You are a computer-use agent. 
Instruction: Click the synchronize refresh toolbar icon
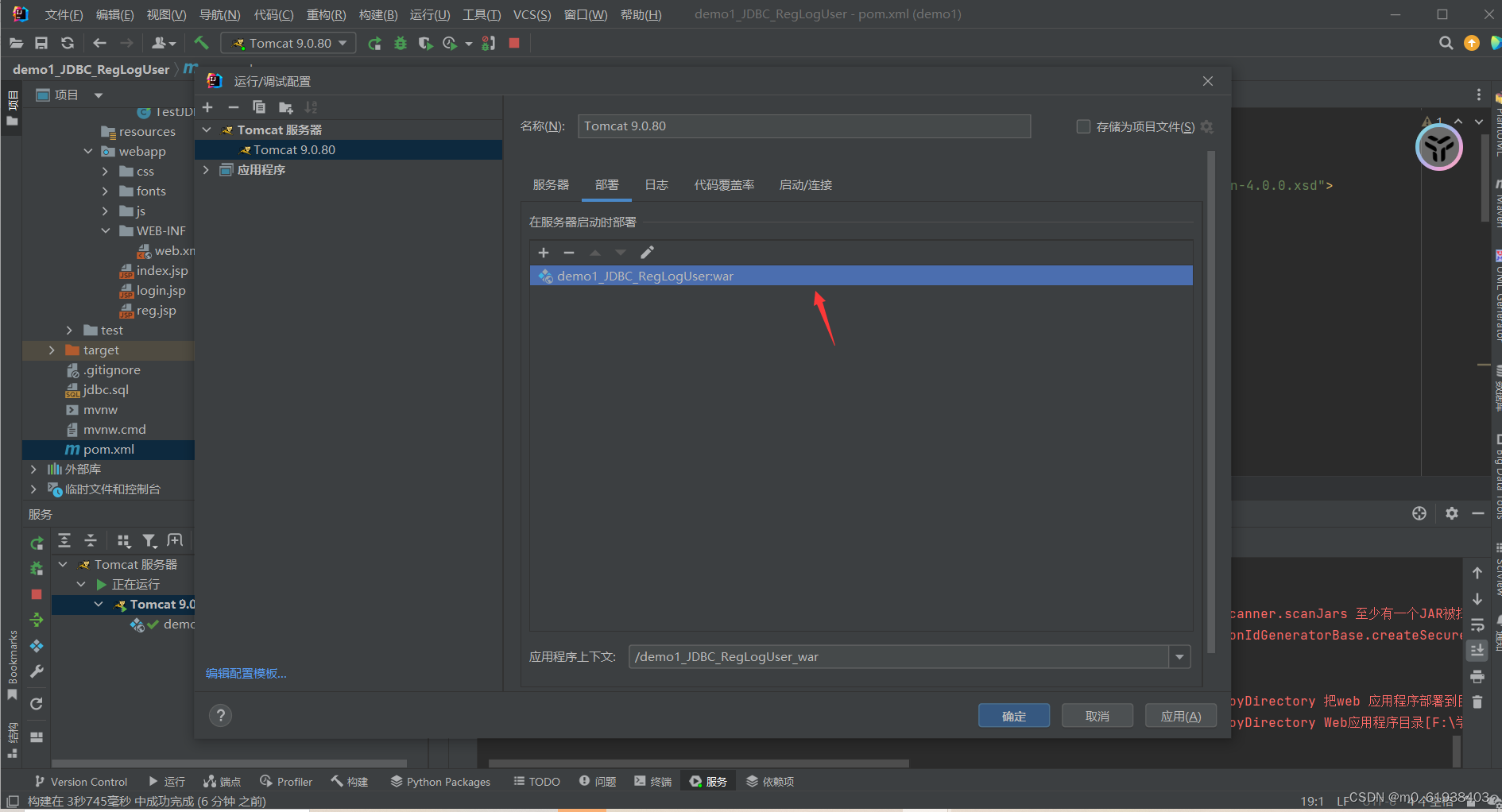tap(68, 43)
